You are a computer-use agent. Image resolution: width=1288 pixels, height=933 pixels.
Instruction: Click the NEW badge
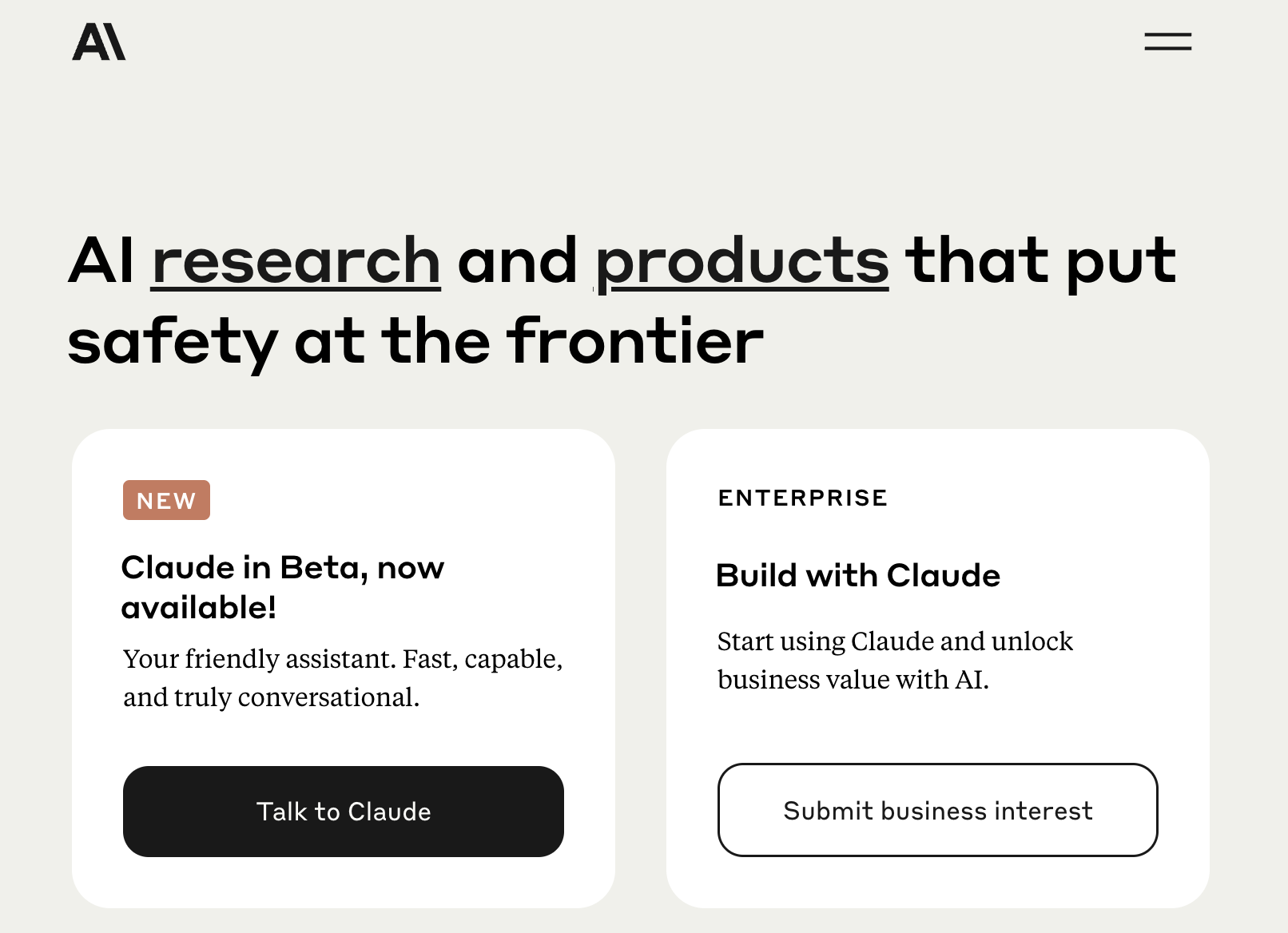click(x=166, y=500)
